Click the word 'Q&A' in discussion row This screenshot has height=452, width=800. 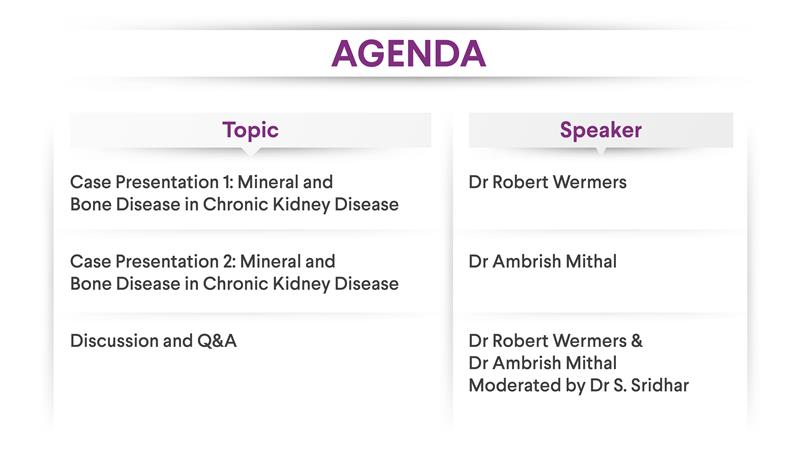pyautogui.click(x=217, y=341)
